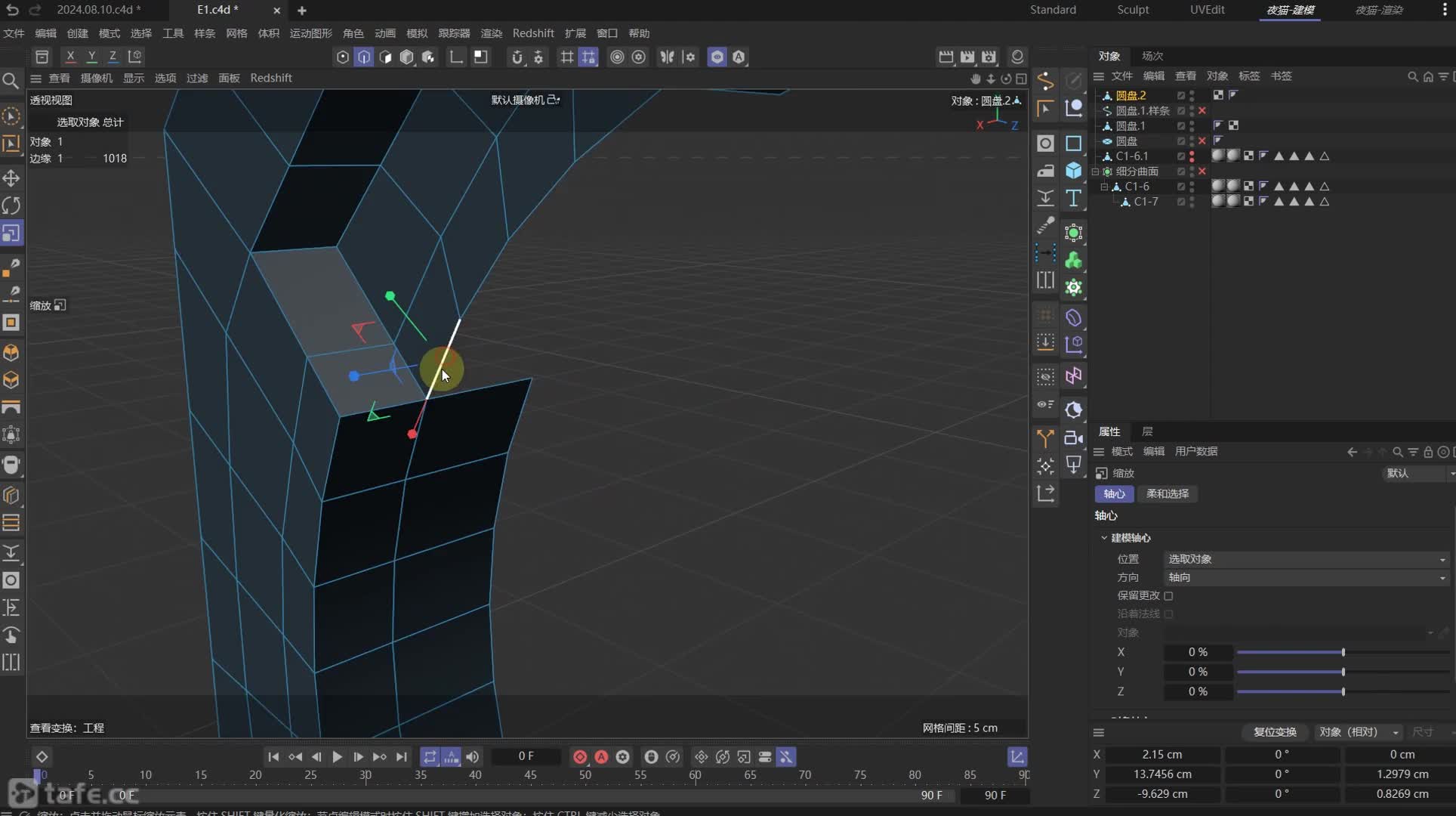Adjust the Z percentage slider
This screenshot has width=1456, height=816.
[x=1343, y=691]
